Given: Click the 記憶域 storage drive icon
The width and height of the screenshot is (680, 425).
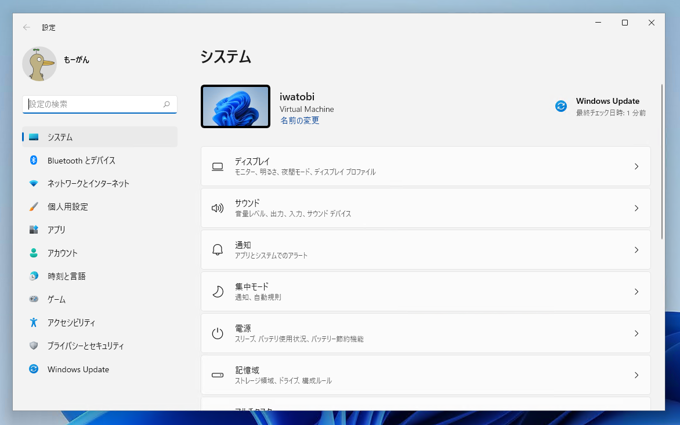Looking at the screenshot, I should [x=217, y=375].
